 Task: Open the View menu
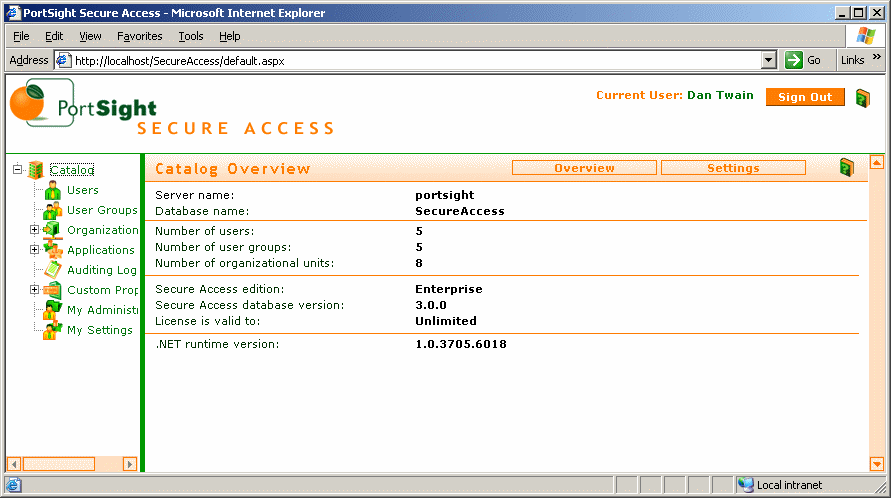point(90,36)
